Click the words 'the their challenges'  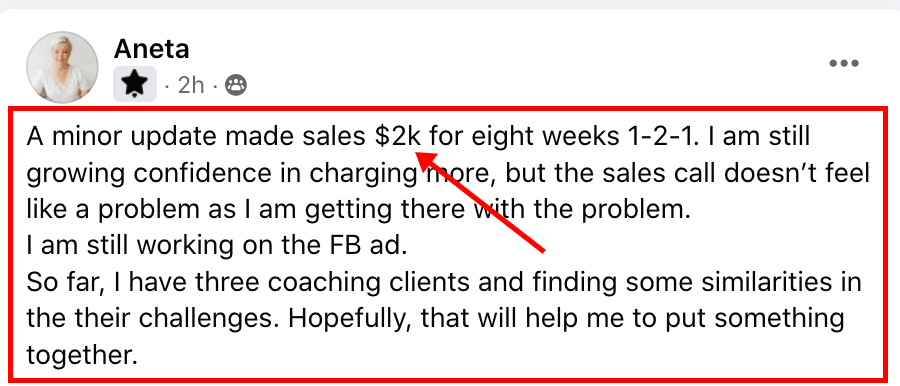click(153, 319)
